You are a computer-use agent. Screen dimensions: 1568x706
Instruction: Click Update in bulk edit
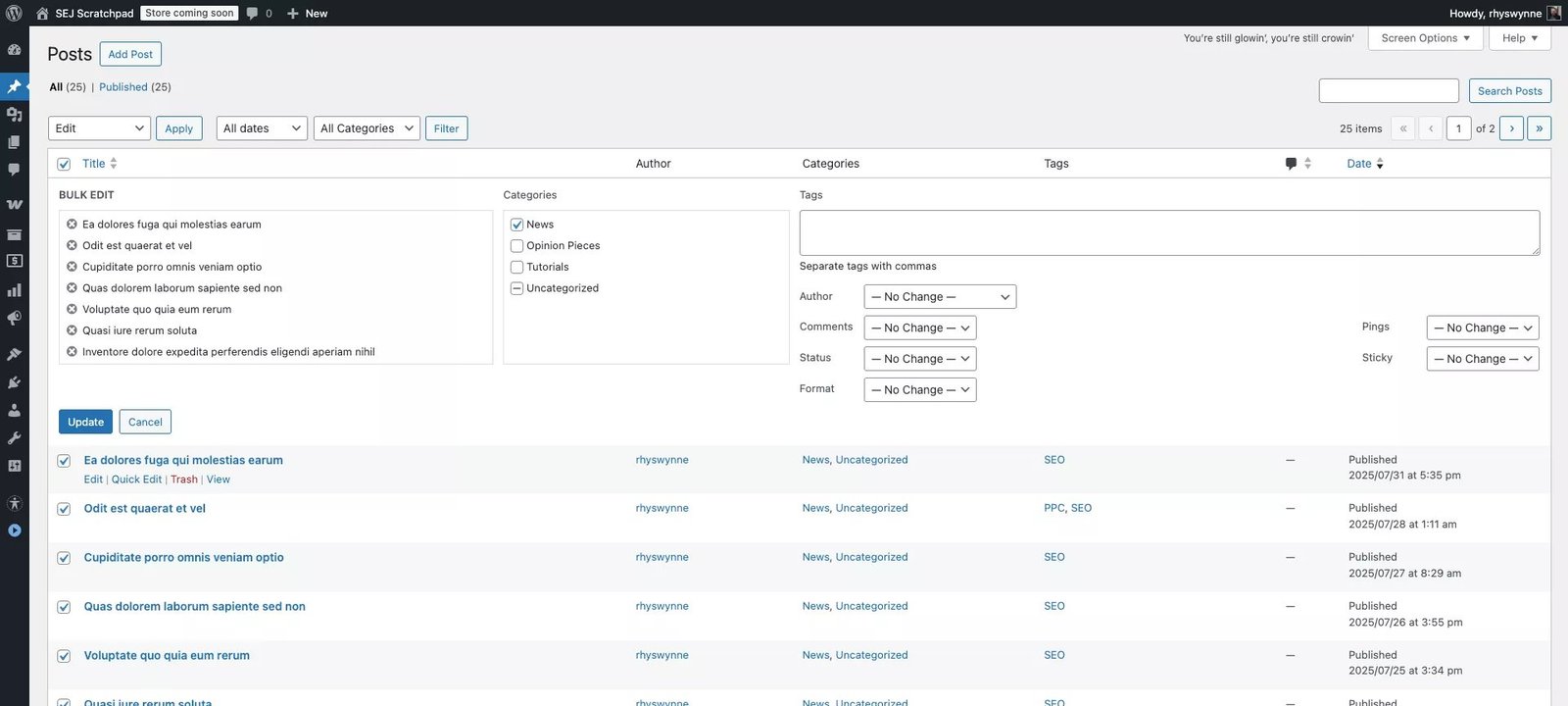click(85, 422)
